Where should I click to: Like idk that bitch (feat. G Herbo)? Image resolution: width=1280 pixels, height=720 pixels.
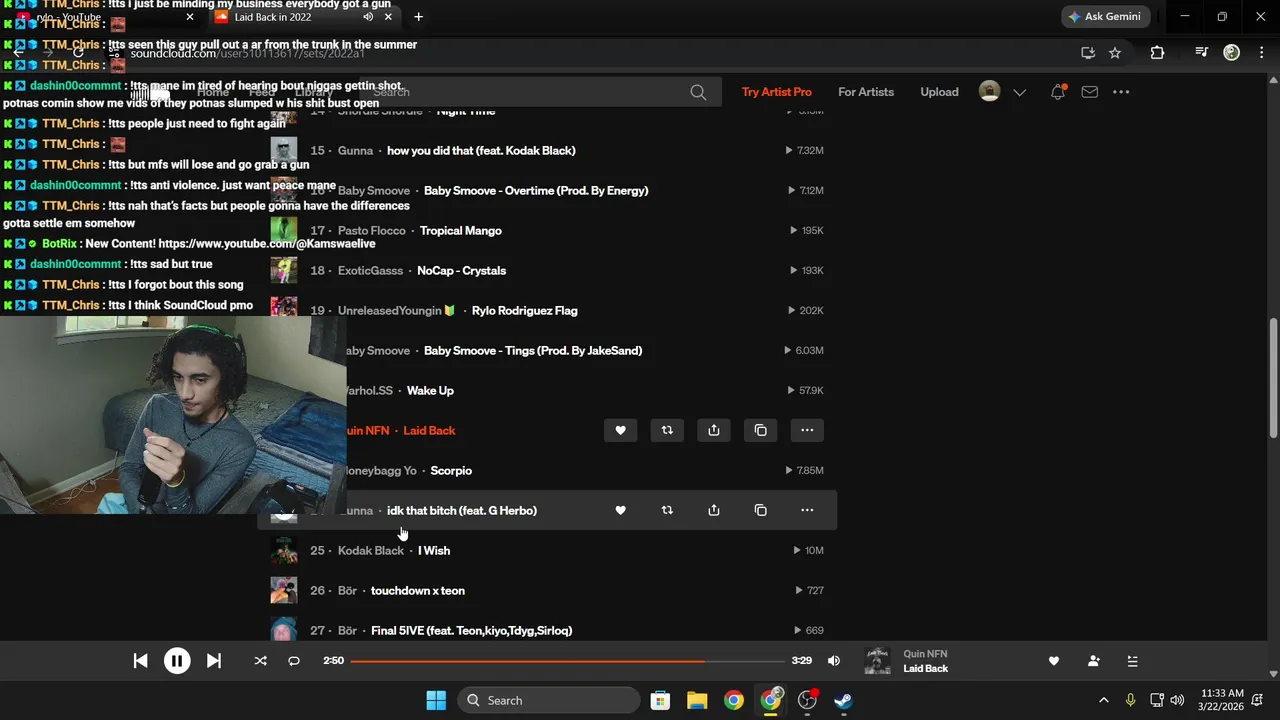click(620, 510)
